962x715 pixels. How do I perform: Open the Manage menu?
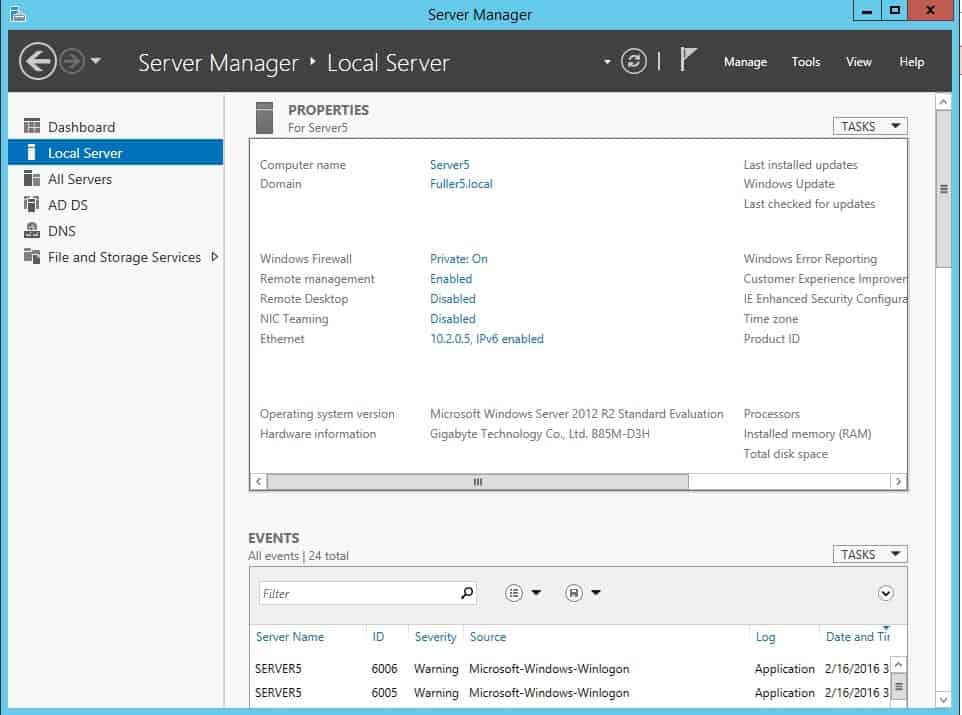pyautogui.click(x=745, y=62)
